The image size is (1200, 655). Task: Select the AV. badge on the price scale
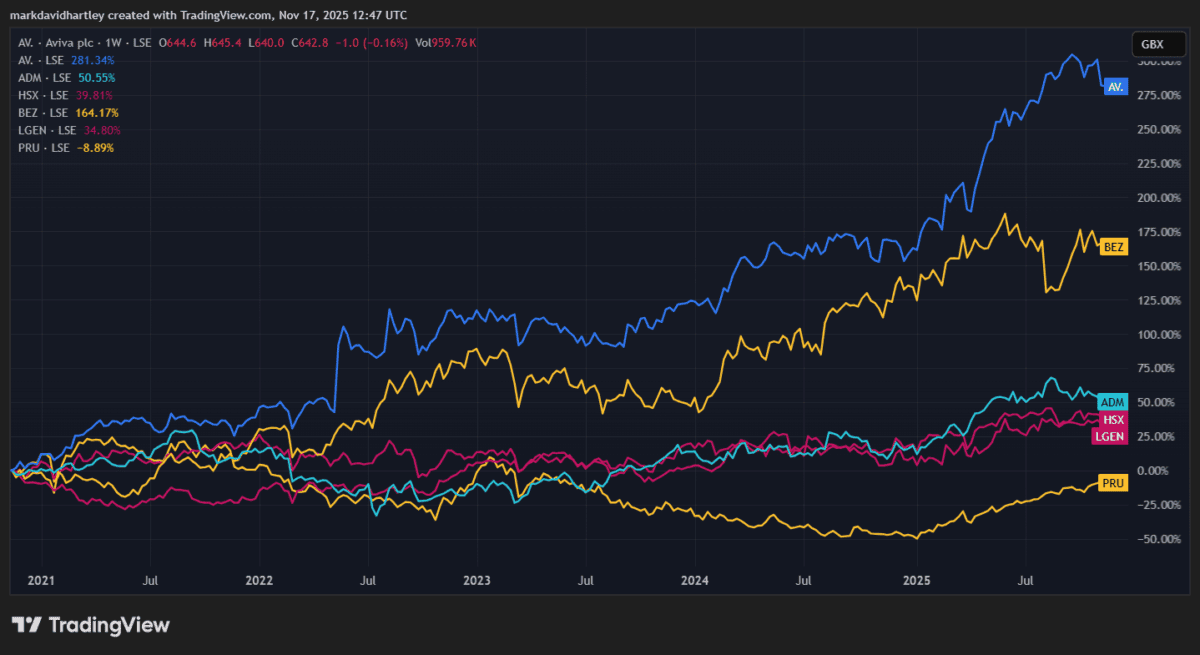(1115, 86)
